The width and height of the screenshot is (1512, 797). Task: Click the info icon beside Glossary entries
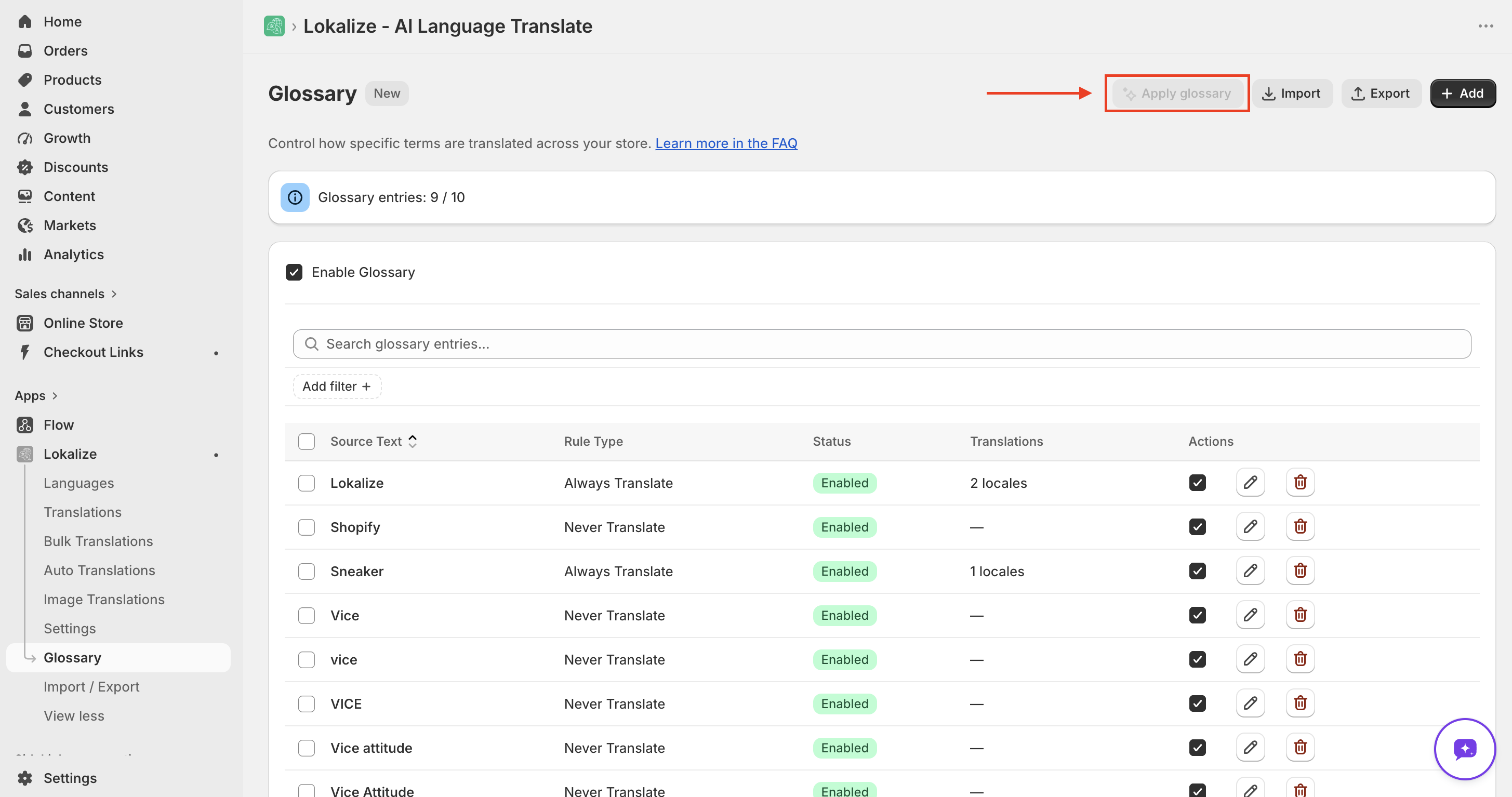tap(295, 197)
